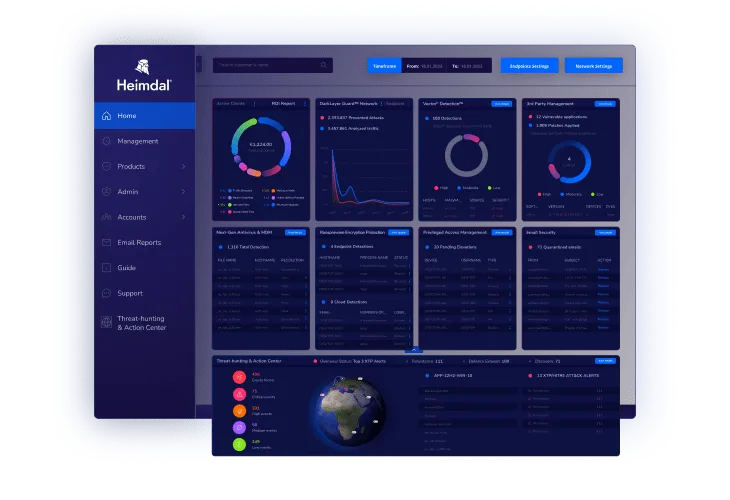The width and height of the screenshot is (730, 500).
Task: Open the Email Reports menu item
Action: pyautogui.click(x=145, y=242)
